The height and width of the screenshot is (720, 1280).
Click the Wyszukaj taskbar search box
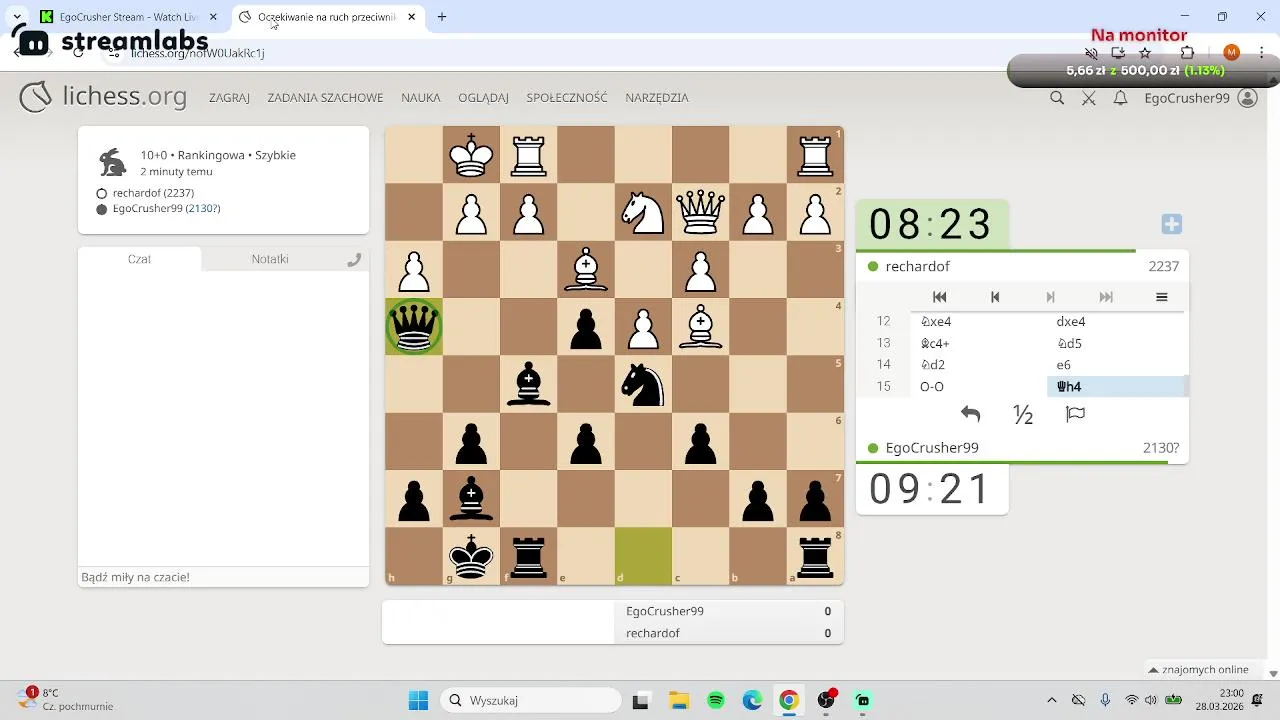point(530,700)
